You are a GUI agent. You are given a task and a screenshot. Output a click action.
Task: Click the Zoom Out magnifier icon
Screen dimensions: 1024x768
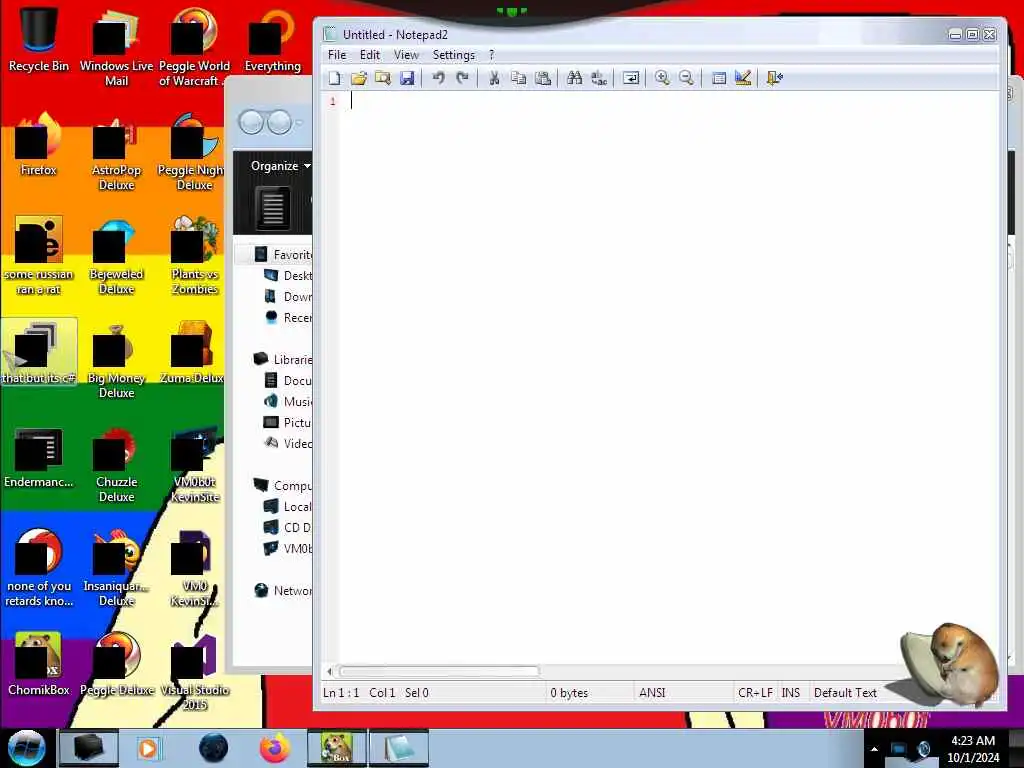pos(686,78)
